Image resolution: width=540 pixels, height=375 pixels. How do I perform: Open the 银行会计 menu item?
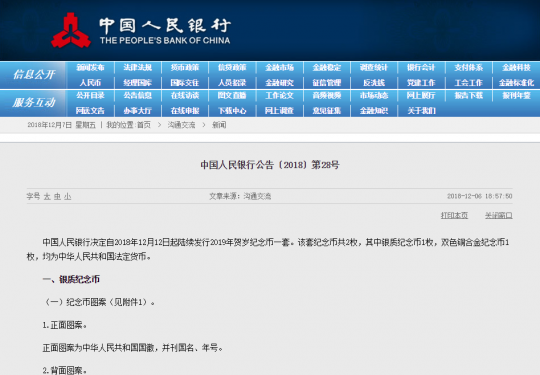(421, 67)
